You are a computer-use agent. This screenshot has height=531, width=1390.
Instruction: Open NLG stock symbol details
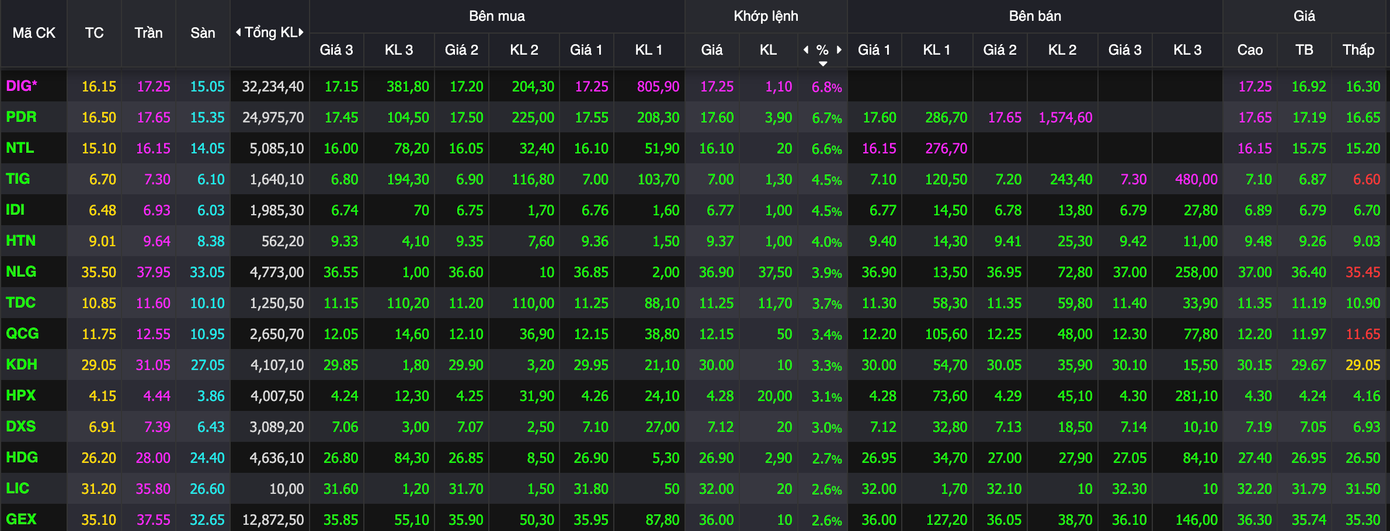point(20,273)
